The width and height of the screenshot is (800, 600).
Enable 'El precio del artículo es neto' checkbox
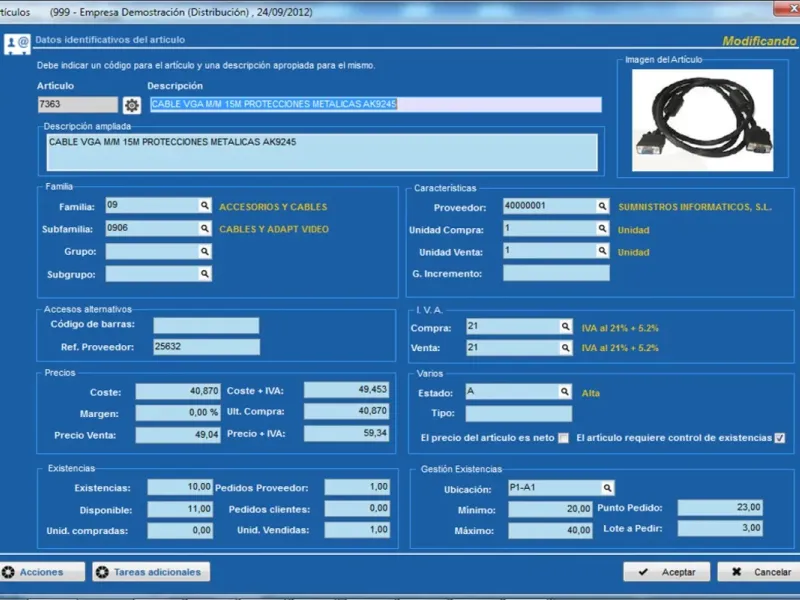(564, 438)
